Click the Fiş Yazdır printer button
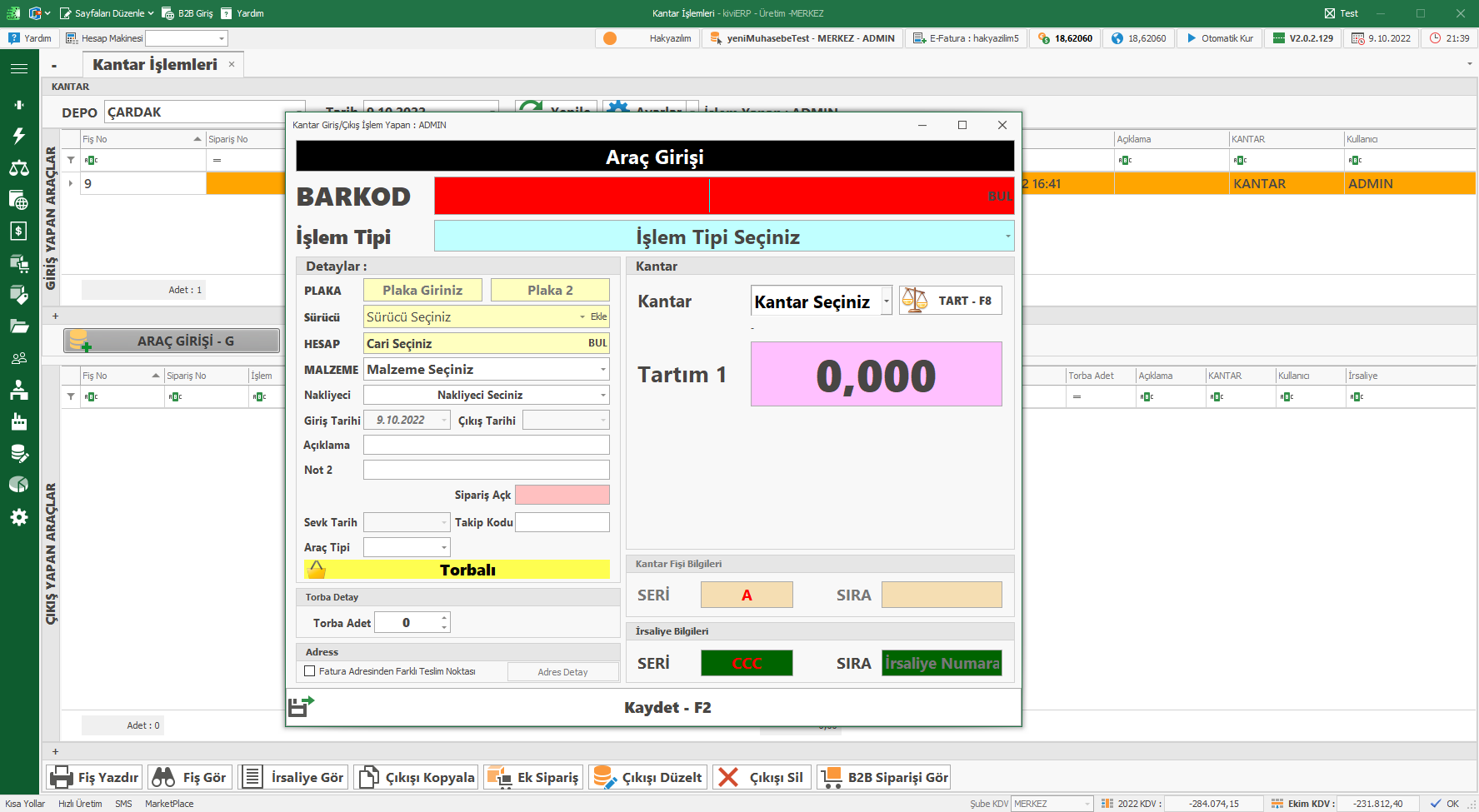Viewport: 1479px width, 812px height. tap(94, 777)
